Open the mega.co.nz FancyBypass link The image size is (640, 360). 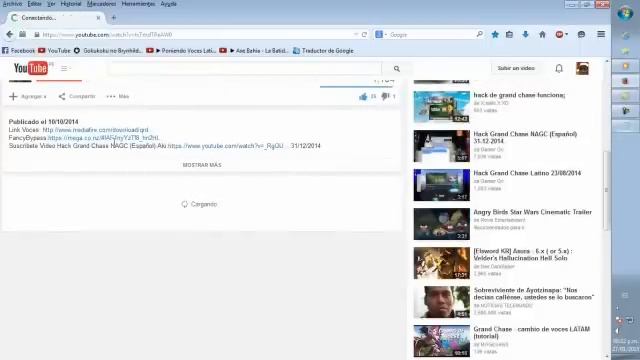(x=103, y=138)
